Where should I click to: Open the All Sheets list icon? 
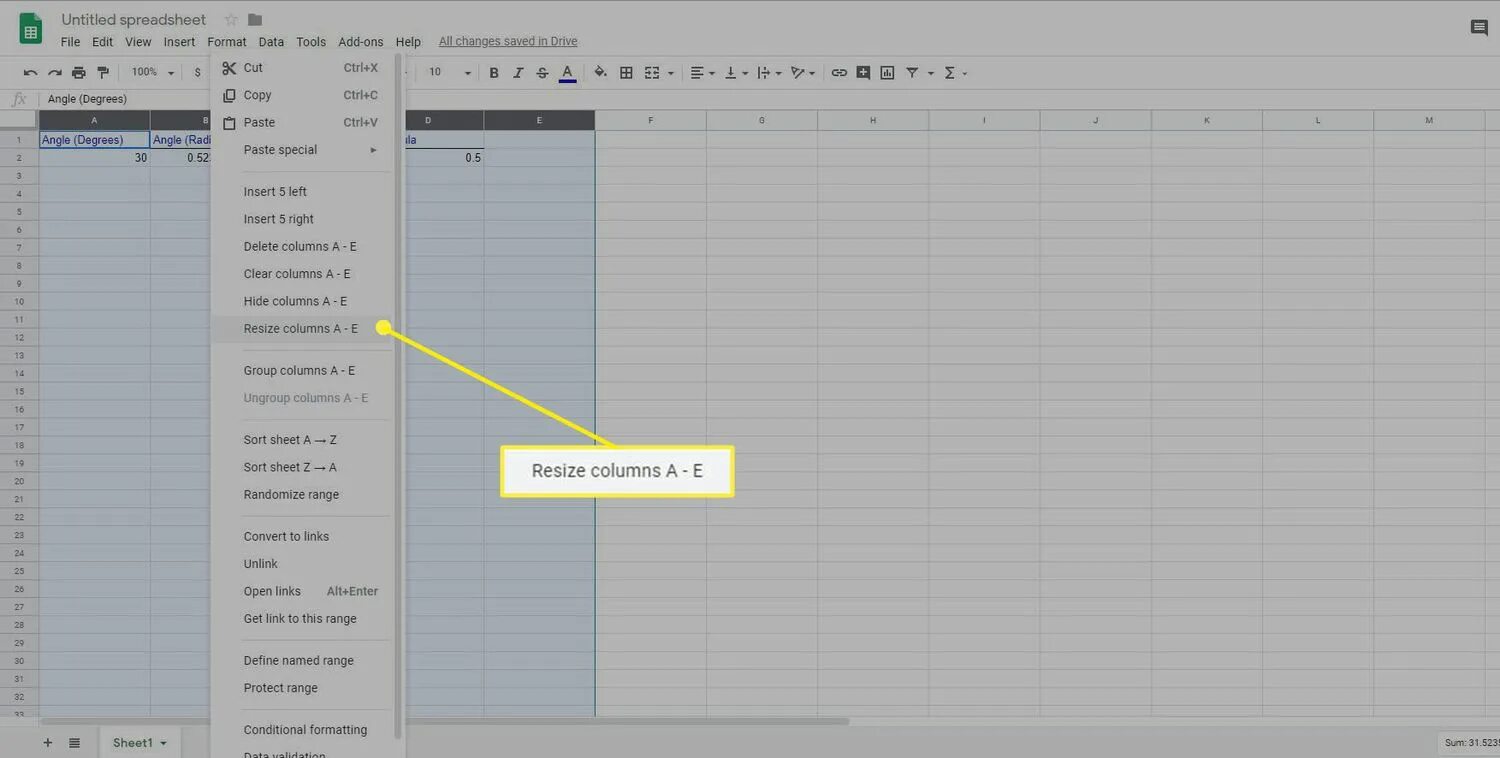[74, 743]
